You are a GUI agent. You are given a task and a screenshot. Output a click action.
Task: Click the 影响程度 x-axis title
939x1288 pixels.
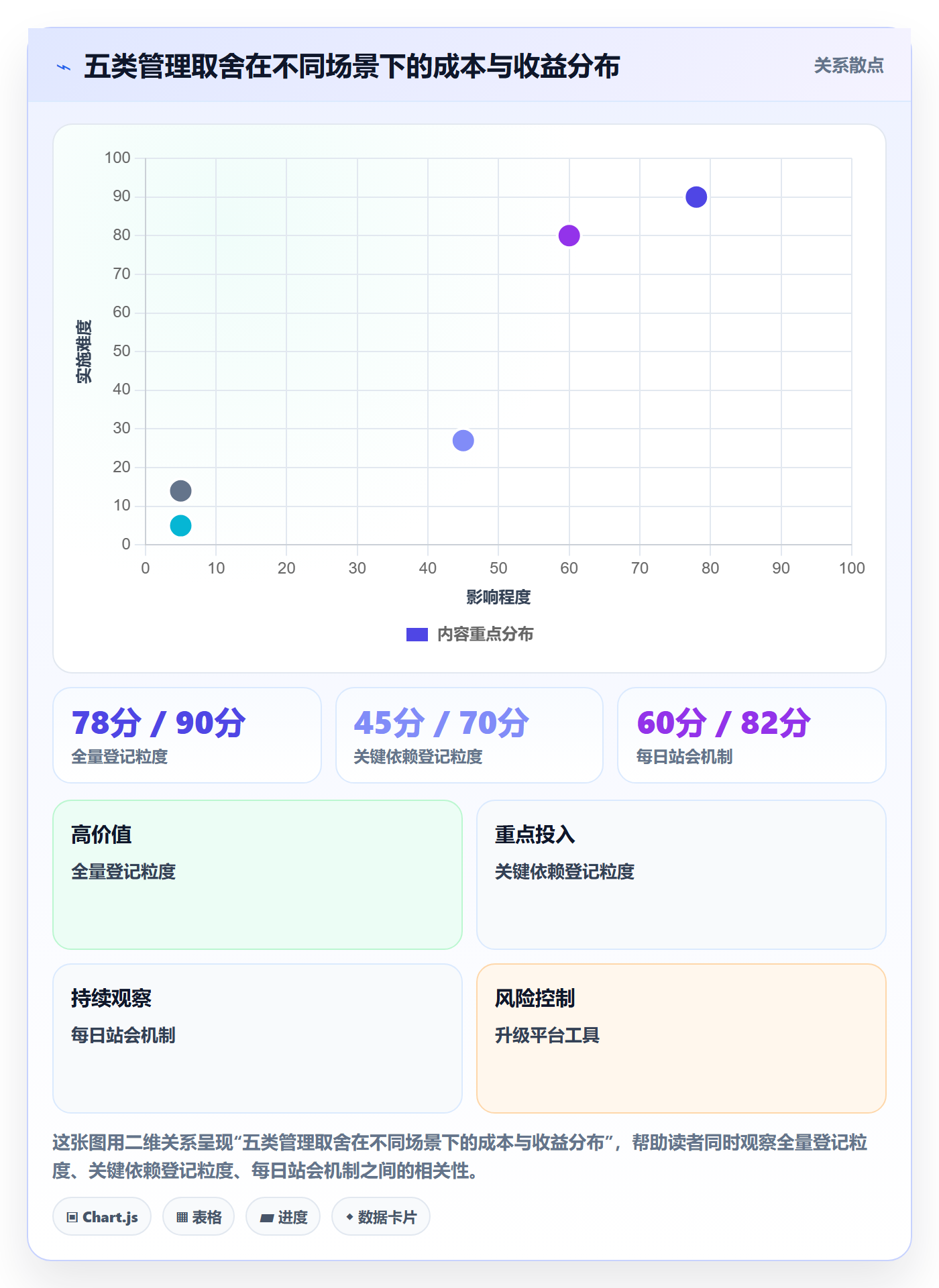(498, 597)
